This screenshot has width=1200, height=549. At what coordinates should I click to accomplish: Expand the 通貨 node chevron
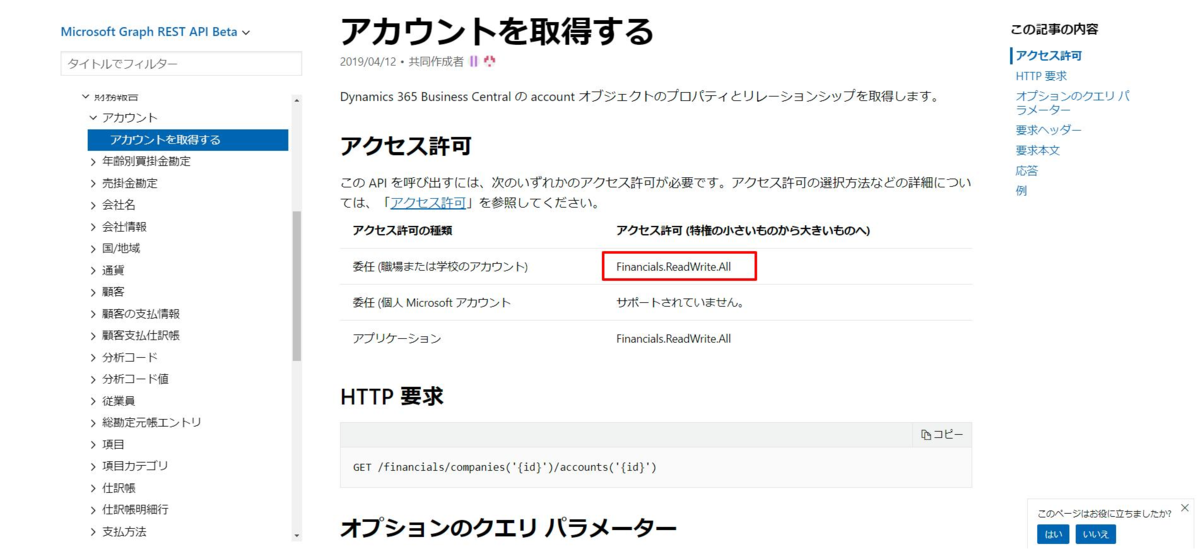pos(94,271)
